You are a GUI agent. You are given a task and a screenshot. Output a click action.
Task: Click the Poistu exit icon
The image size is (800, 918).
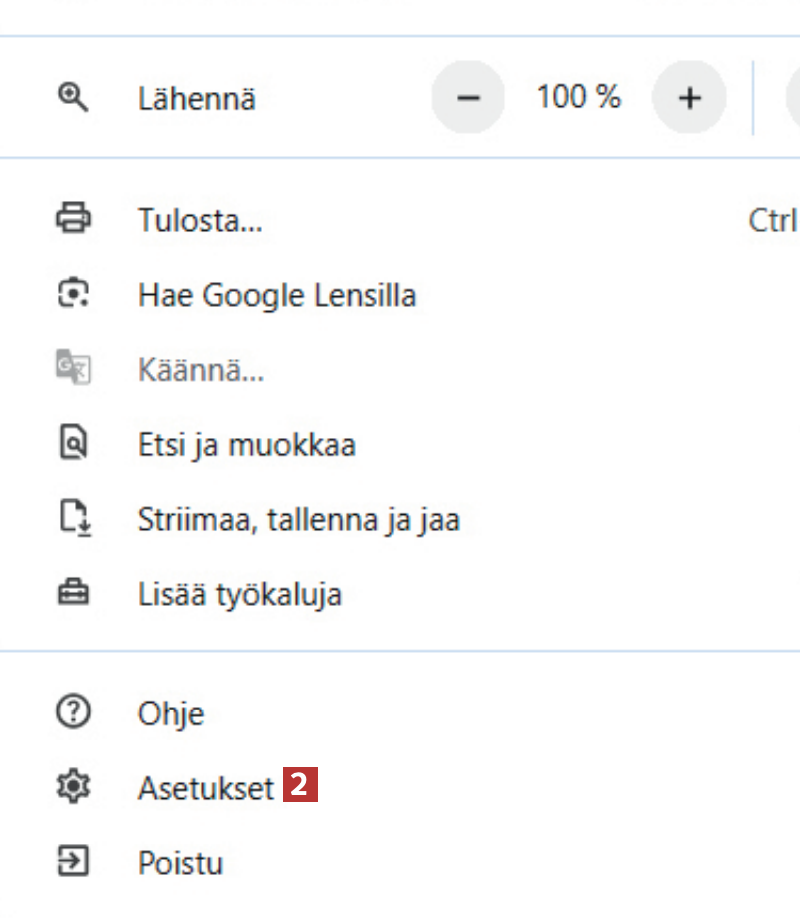coord(73,862)
